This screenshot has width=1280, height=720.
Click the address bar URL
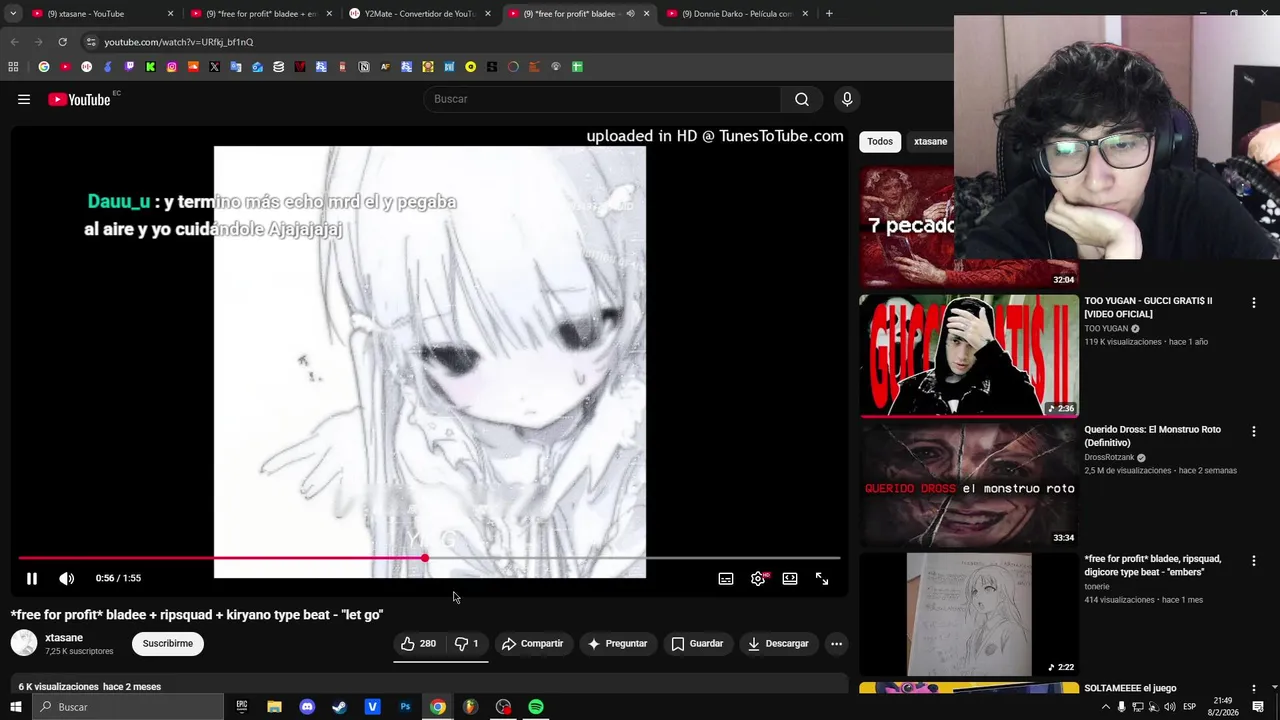click(179, 42)
